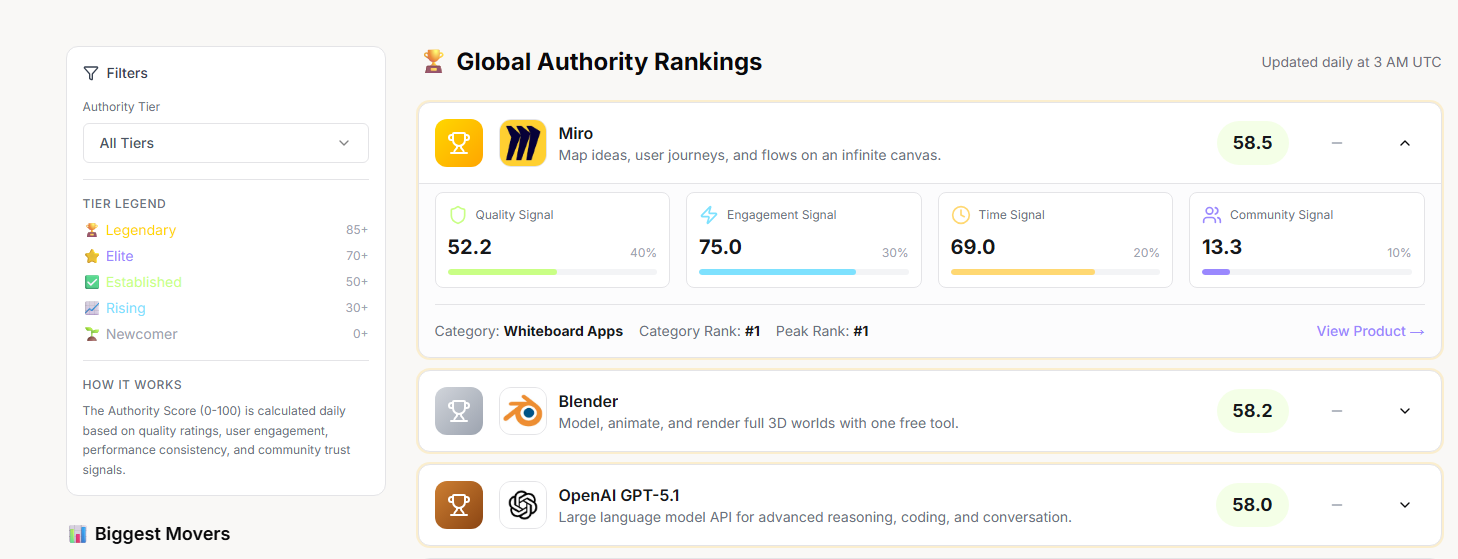Select the Legendary tier in legend
1458x559 pixels.
140,230
